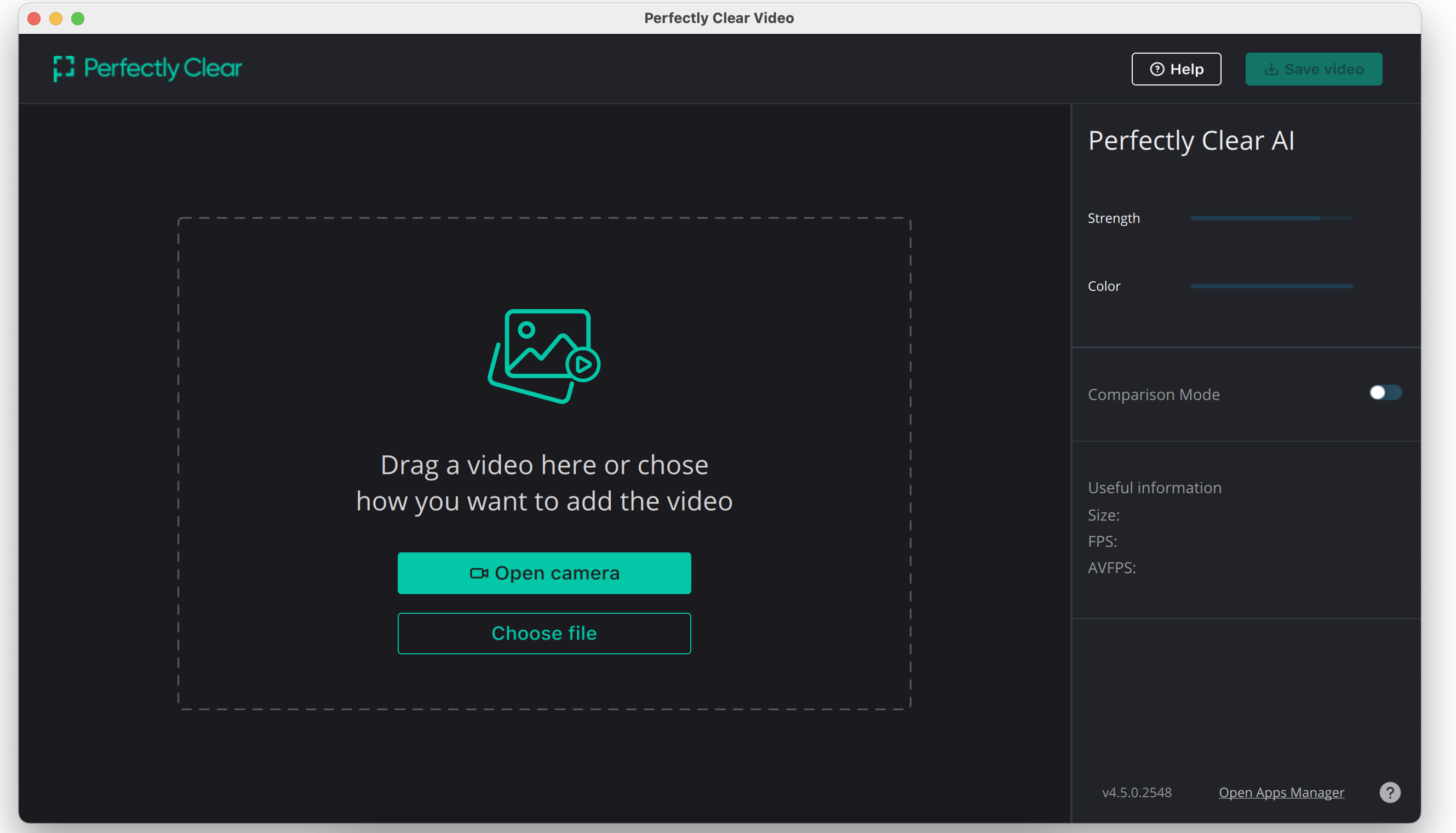Click the Useful information heading
The height and width of the screenshot is (833, 1456).
[x=1154, y=487]
